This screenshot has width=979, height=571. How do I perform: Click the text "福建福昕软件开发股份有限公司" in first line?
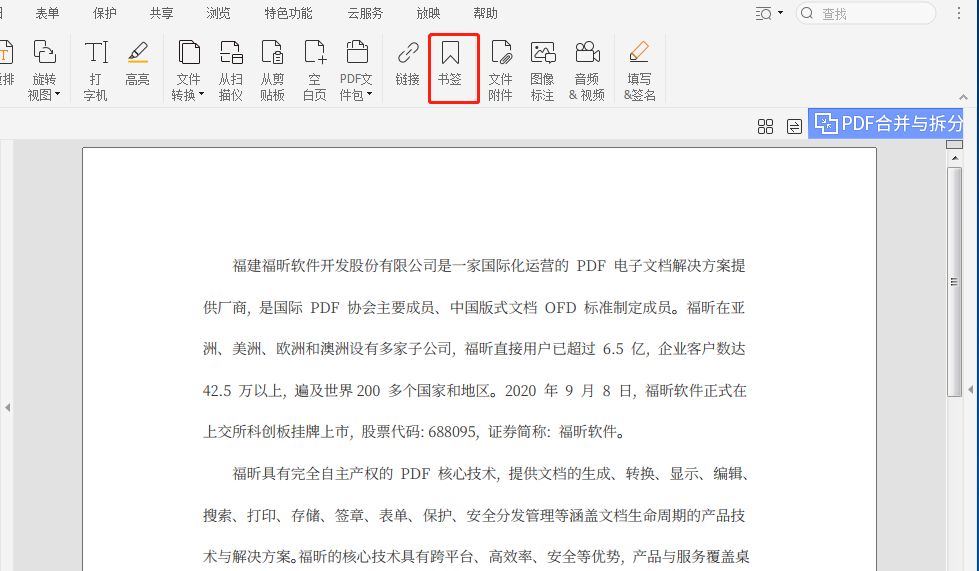pos(335,266)
